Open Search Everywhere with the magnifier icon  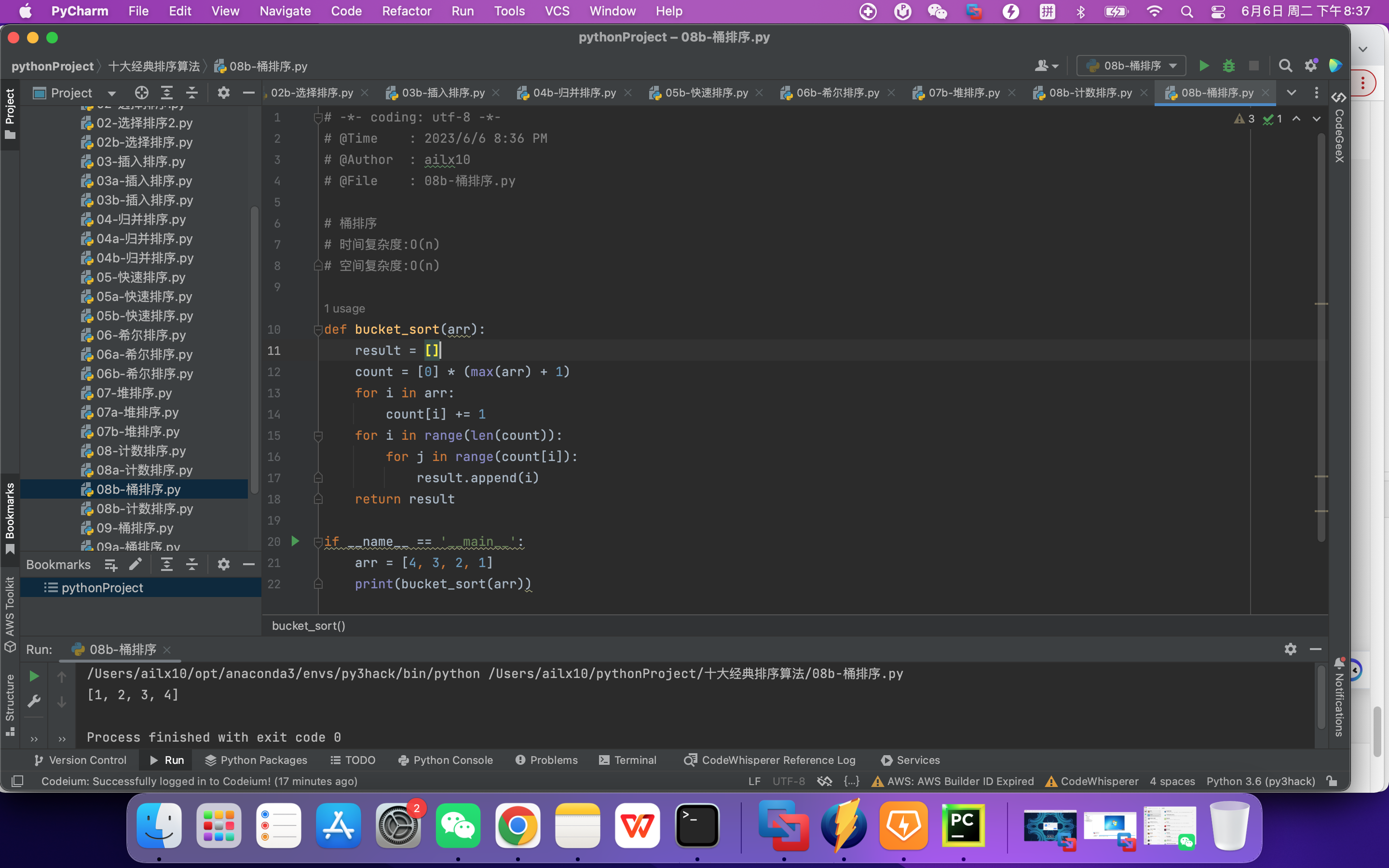pyautogui.click(x=1285, y=66)
